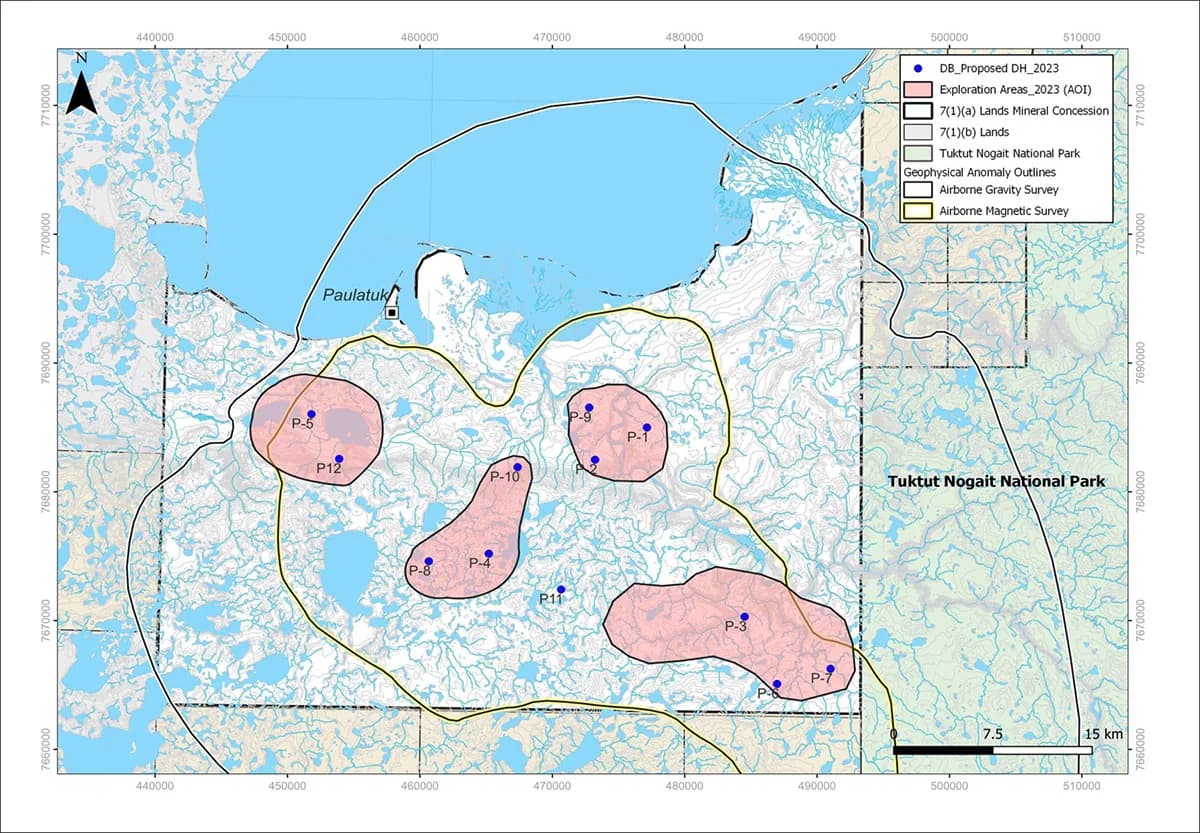Click the '7.5' scale bar label

[x=992, y=734]
